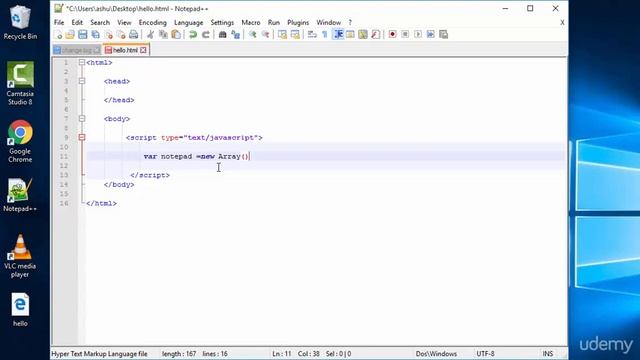Collapse the script tag fold marker
The image size is (640, 360).
(x=82, y=138)
